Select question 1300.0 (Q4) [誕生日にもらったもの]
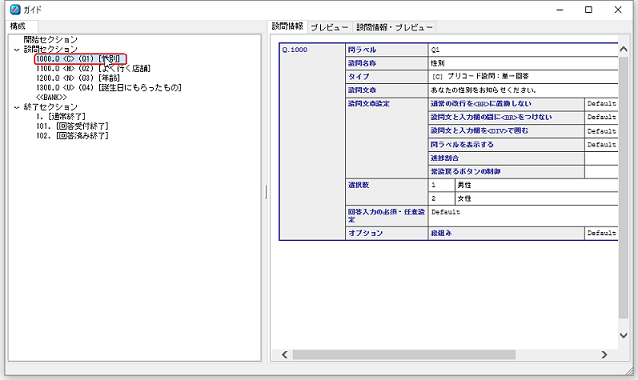Viewport: 638px width, 380px height. click(x=109, y=87)
